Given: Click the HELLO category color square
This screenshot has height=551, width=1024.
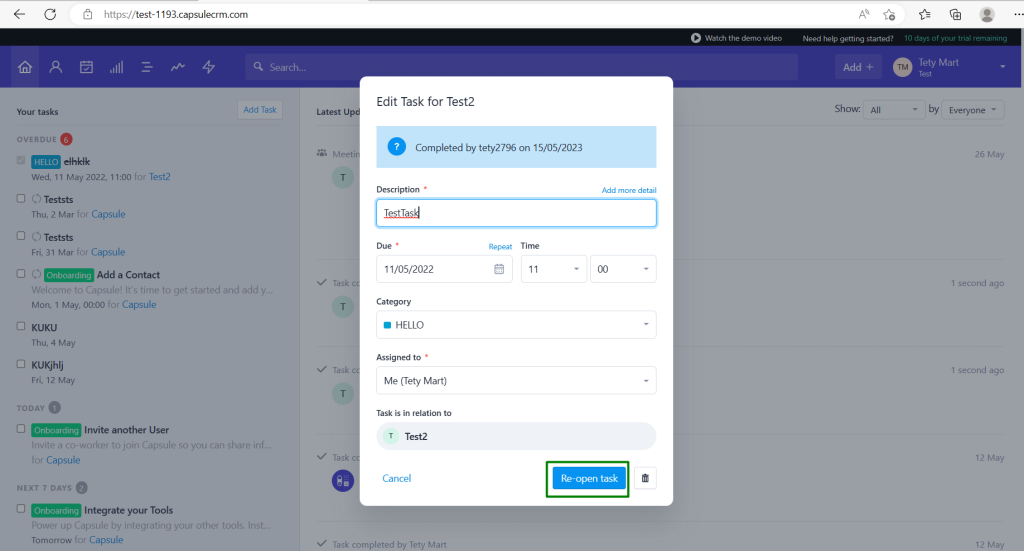Looking at the screenshot, I should click(387, 324).
